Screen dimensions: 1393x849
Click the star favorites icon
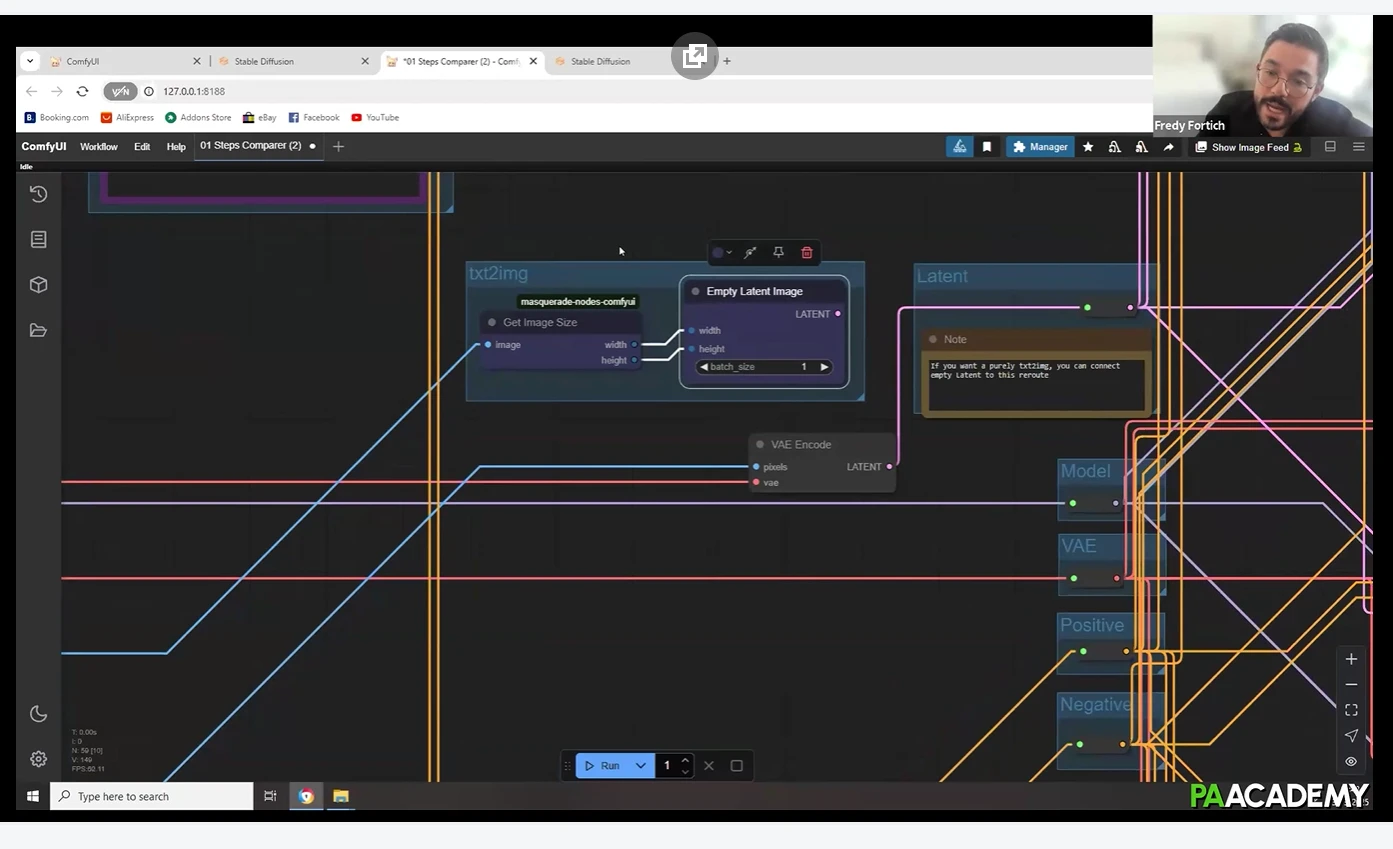click(x=1088, y=147)
